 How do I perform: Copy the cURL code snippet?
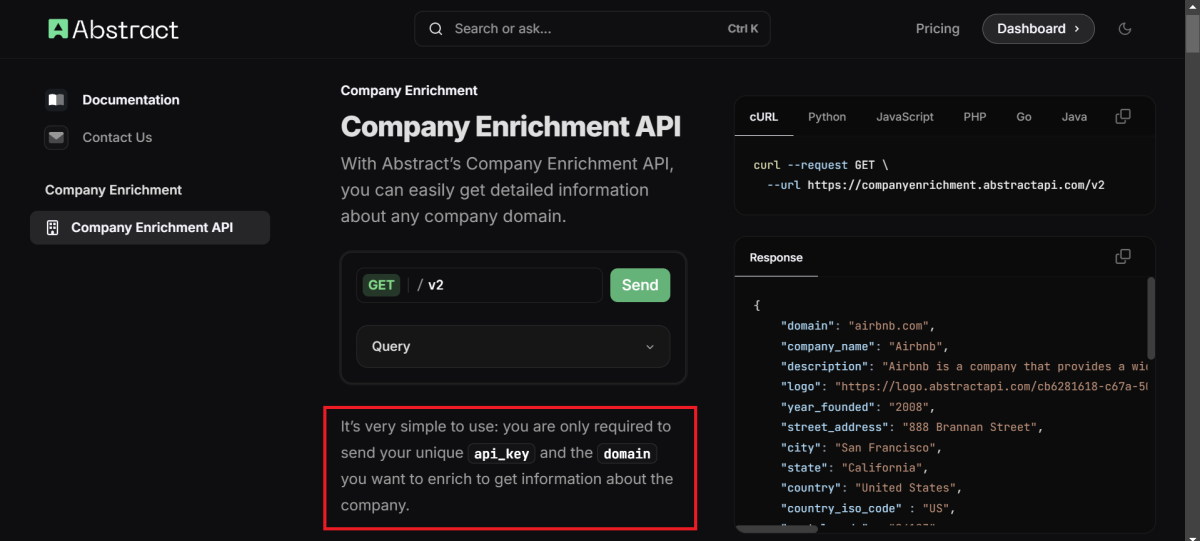pos(1123,116)
